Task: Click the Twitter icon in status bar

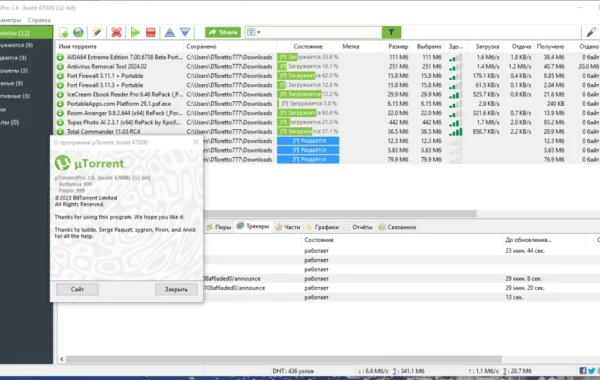Action: (x=592, y=370)
